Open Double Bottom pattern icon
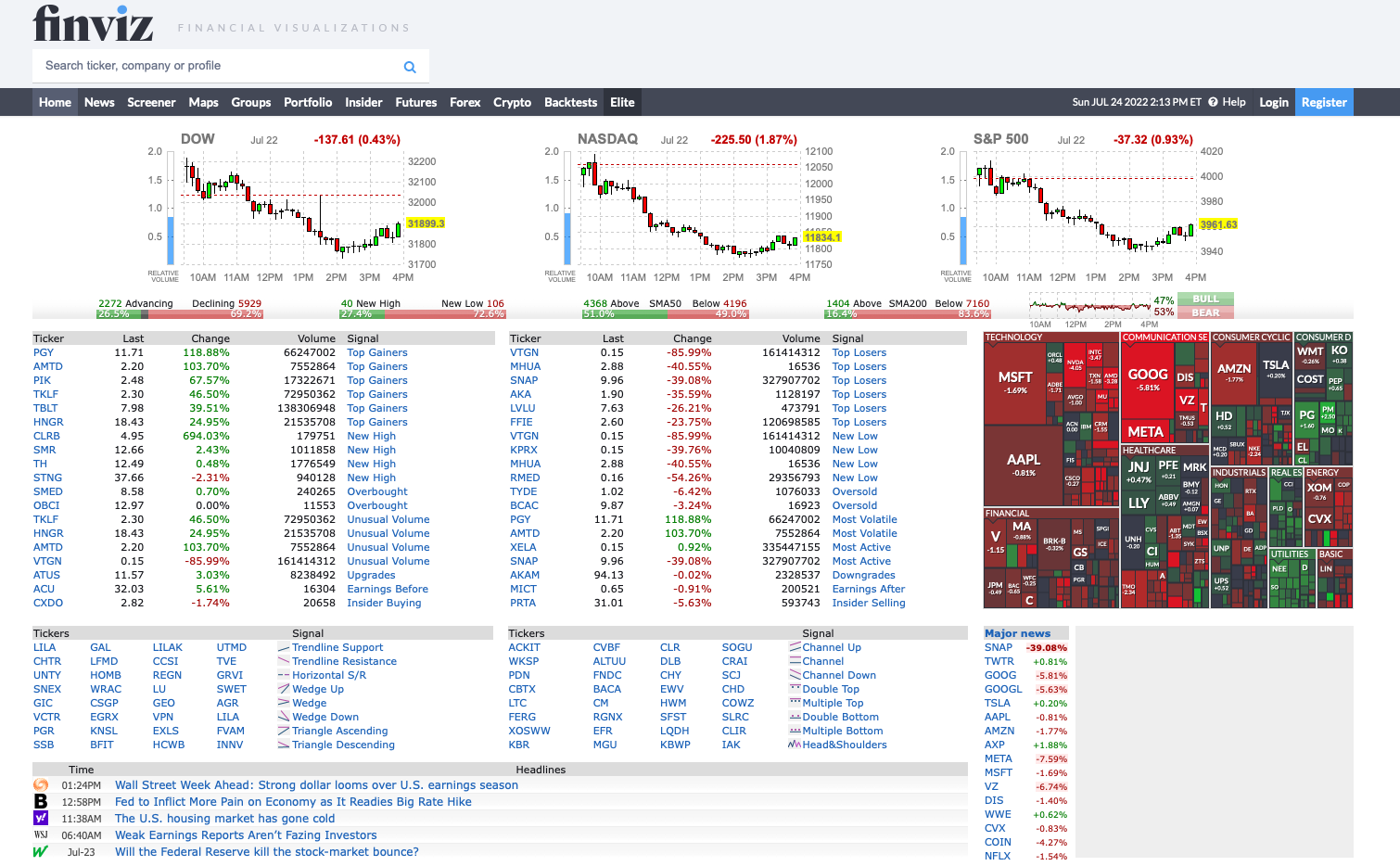The height and width of the screenshot is (866, 1400). pyautogui.click(x=795, y=717)
